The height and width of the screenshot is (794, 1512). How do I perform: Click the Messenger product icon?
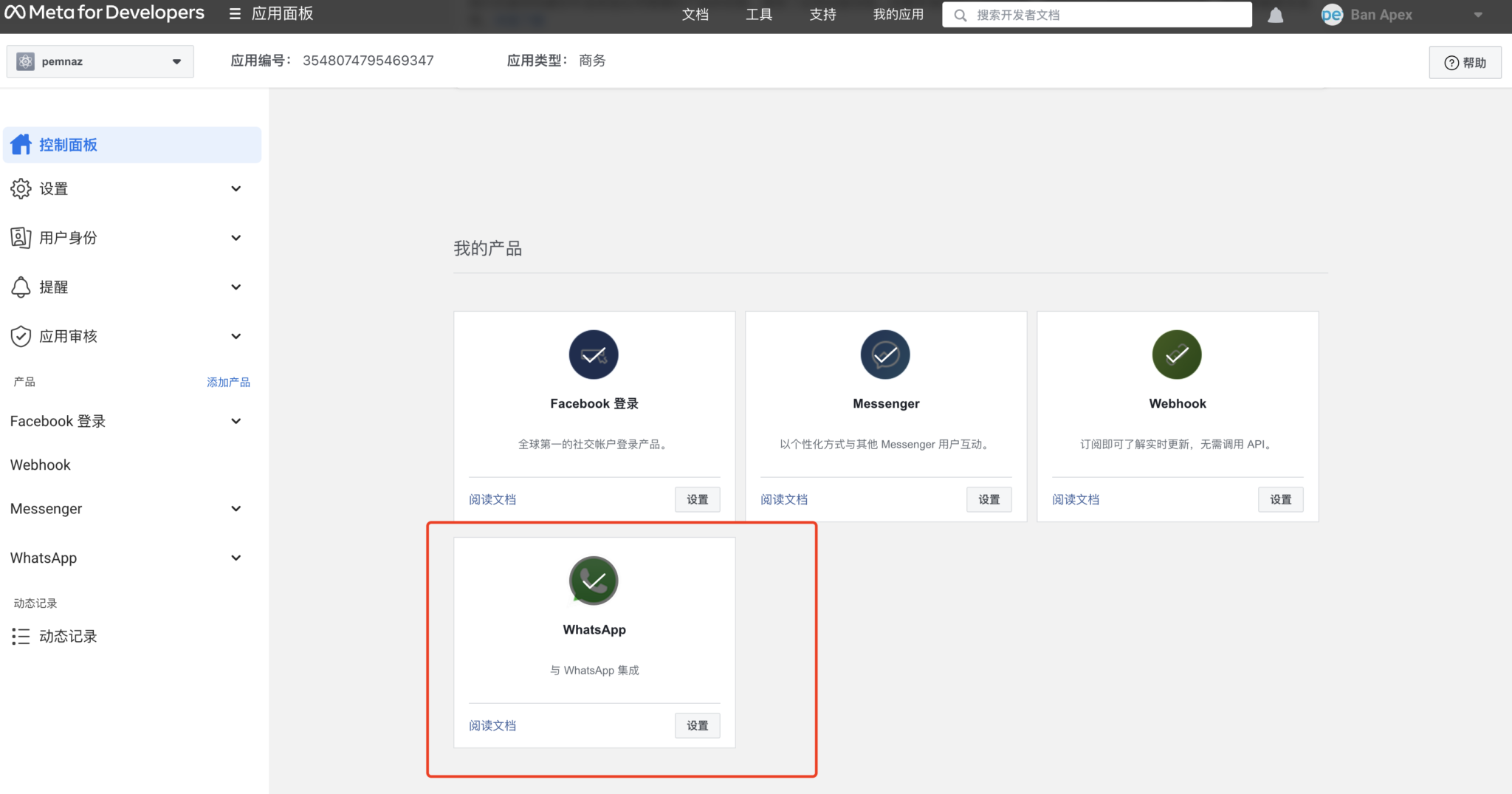(885, 355)
